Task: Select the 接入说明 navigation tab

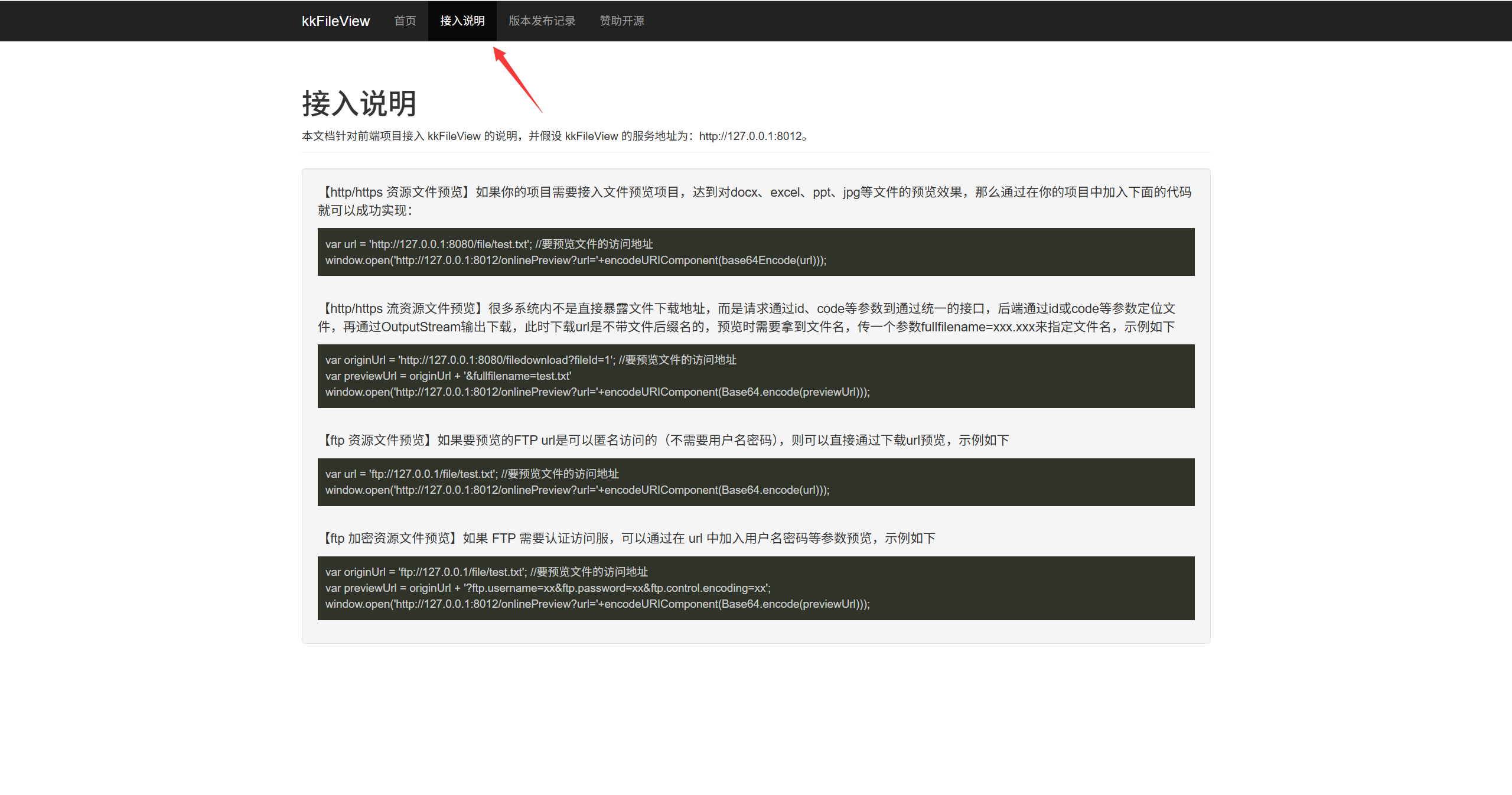Action: point(462,21)
